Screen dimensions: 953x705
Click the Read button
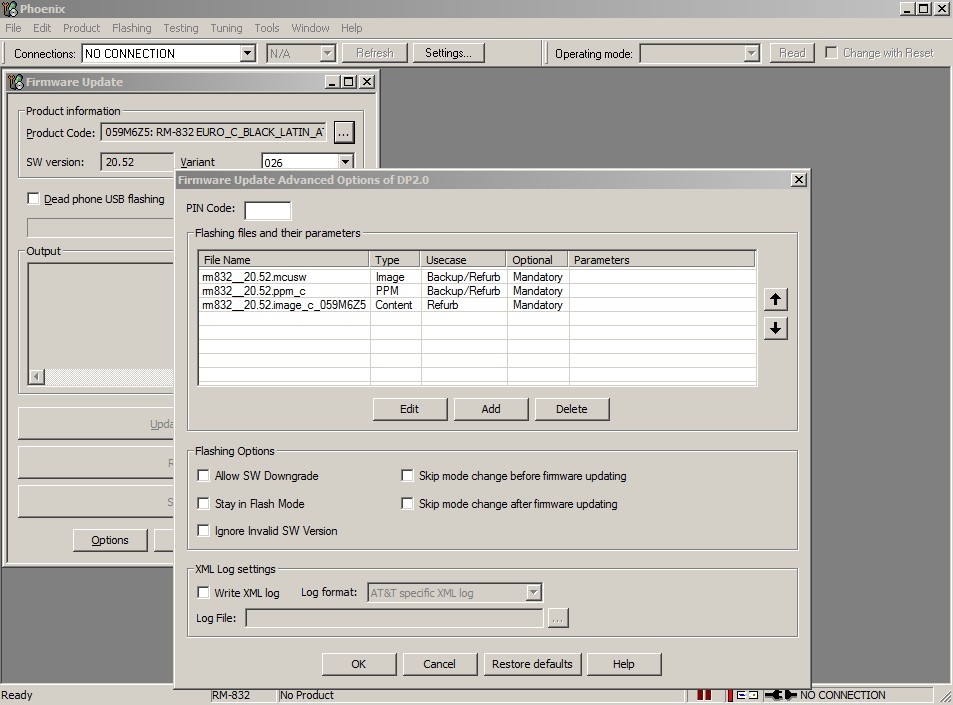click(x=793, y=53)
